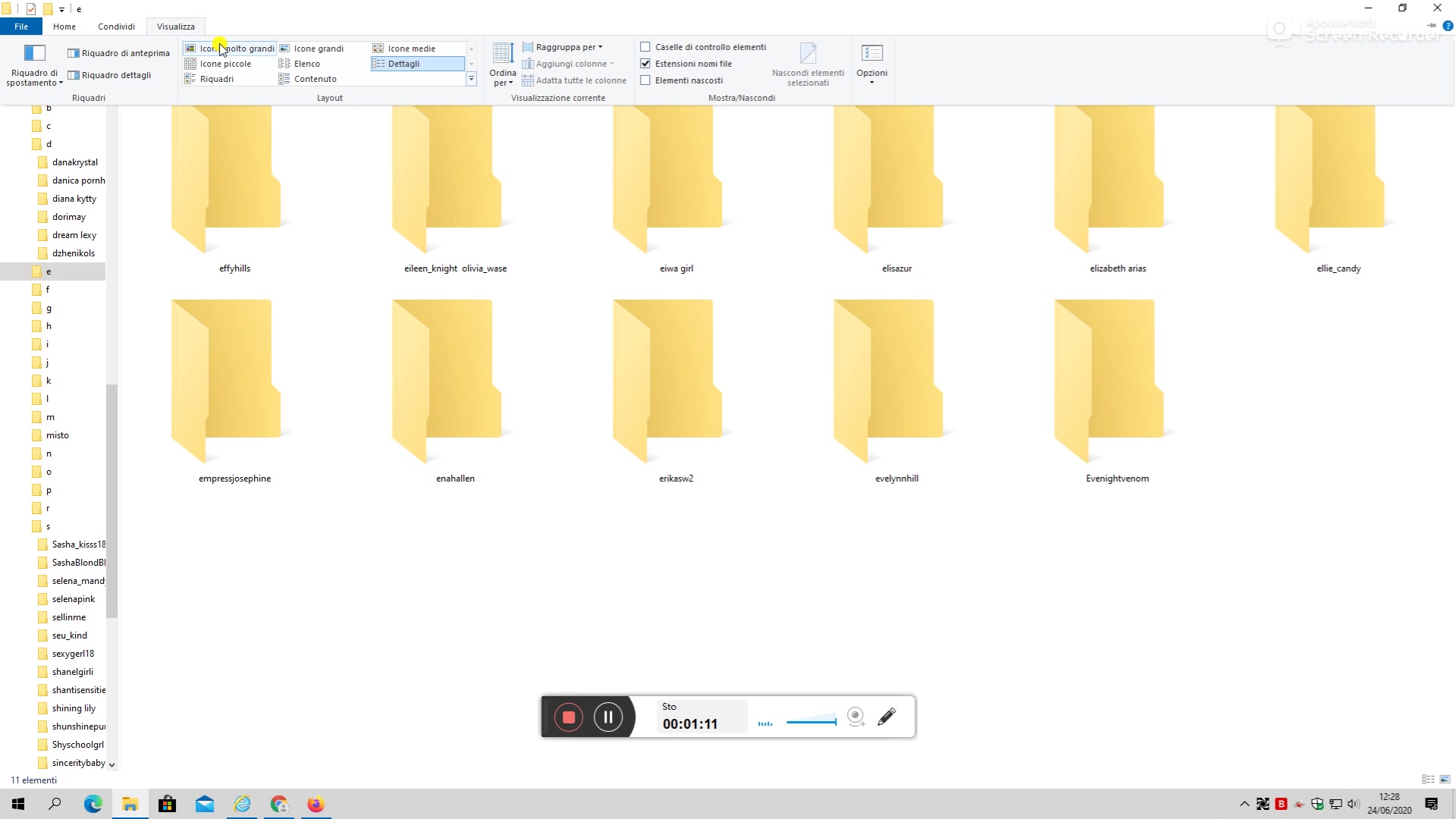Open the Opzioni folder options icon
This screenshot has height=819, width=1456.
pos(871,53)
